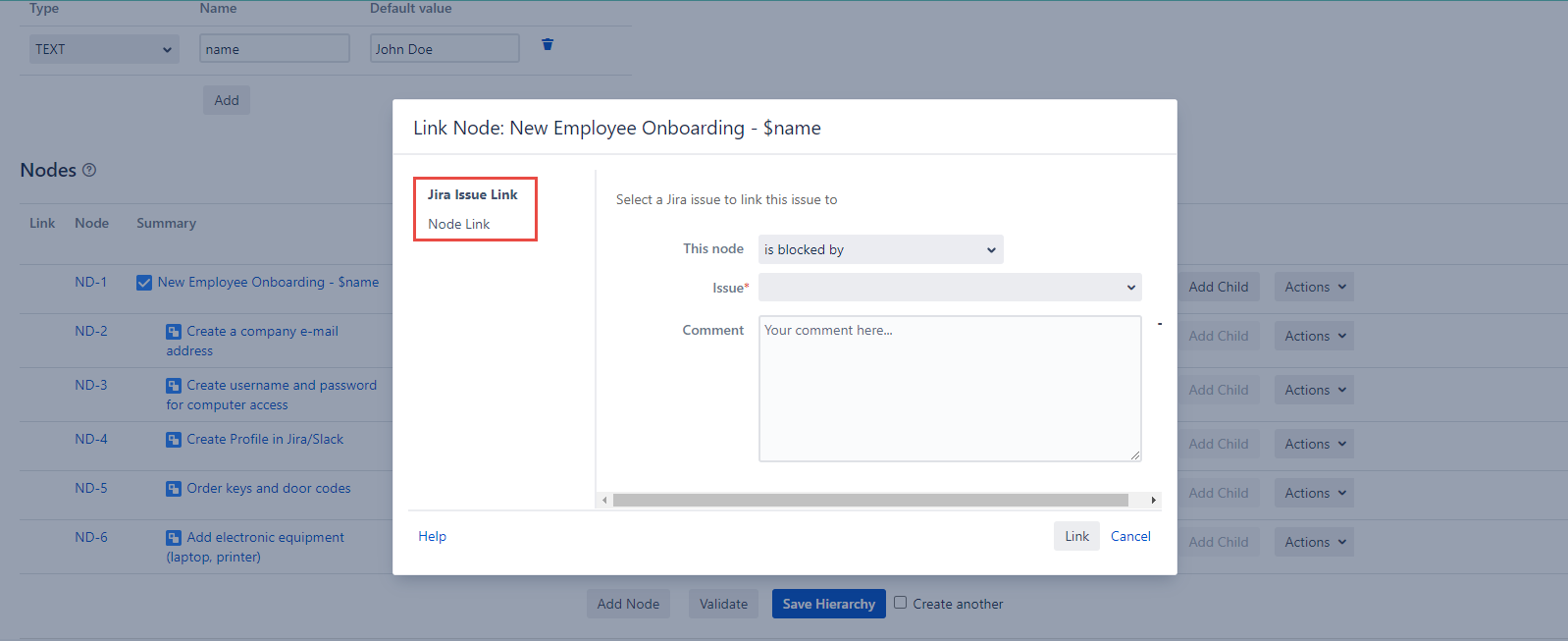Click subtask icon for Order keys and door codes

coord(174,489)
